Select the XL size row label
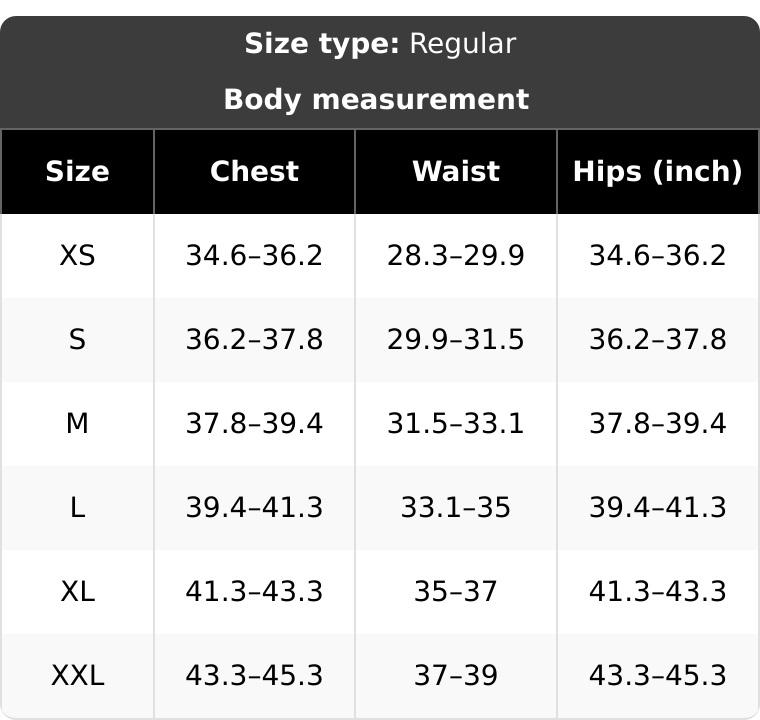This screenshot has height=720, width=760. 78,592
